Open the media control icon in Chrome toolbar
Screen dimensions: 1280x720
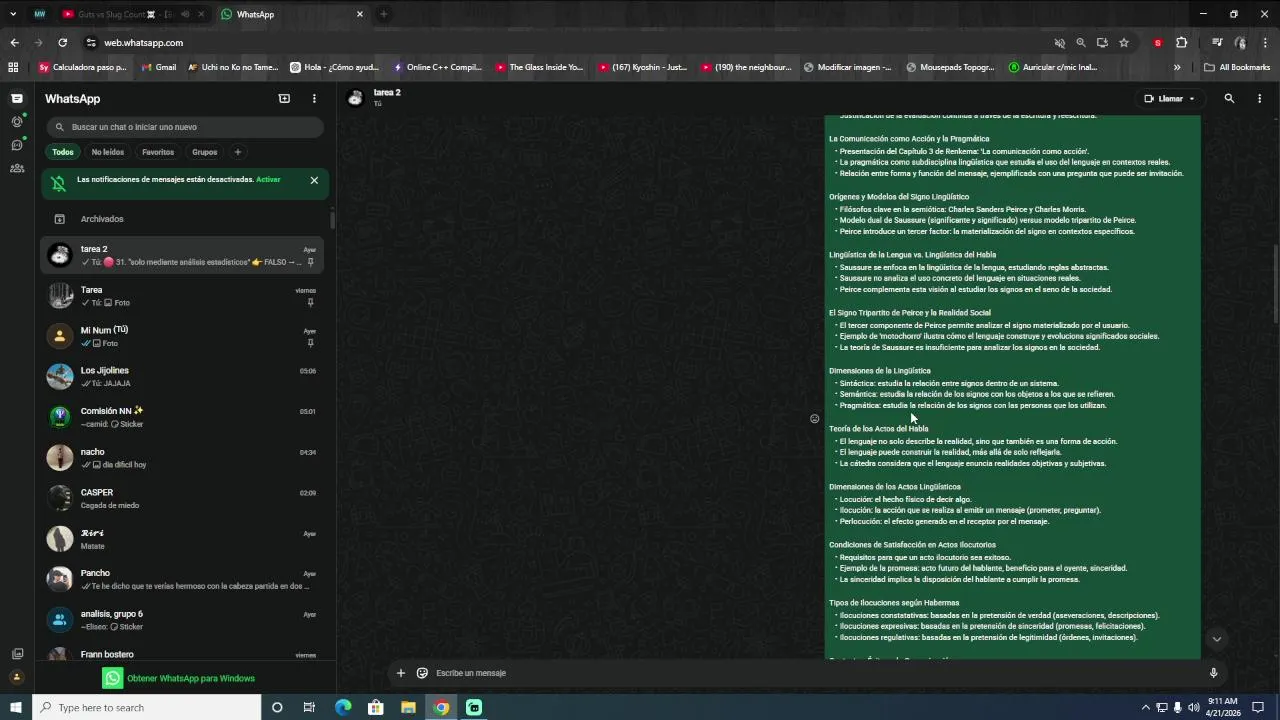click(x=1217, y=43)
